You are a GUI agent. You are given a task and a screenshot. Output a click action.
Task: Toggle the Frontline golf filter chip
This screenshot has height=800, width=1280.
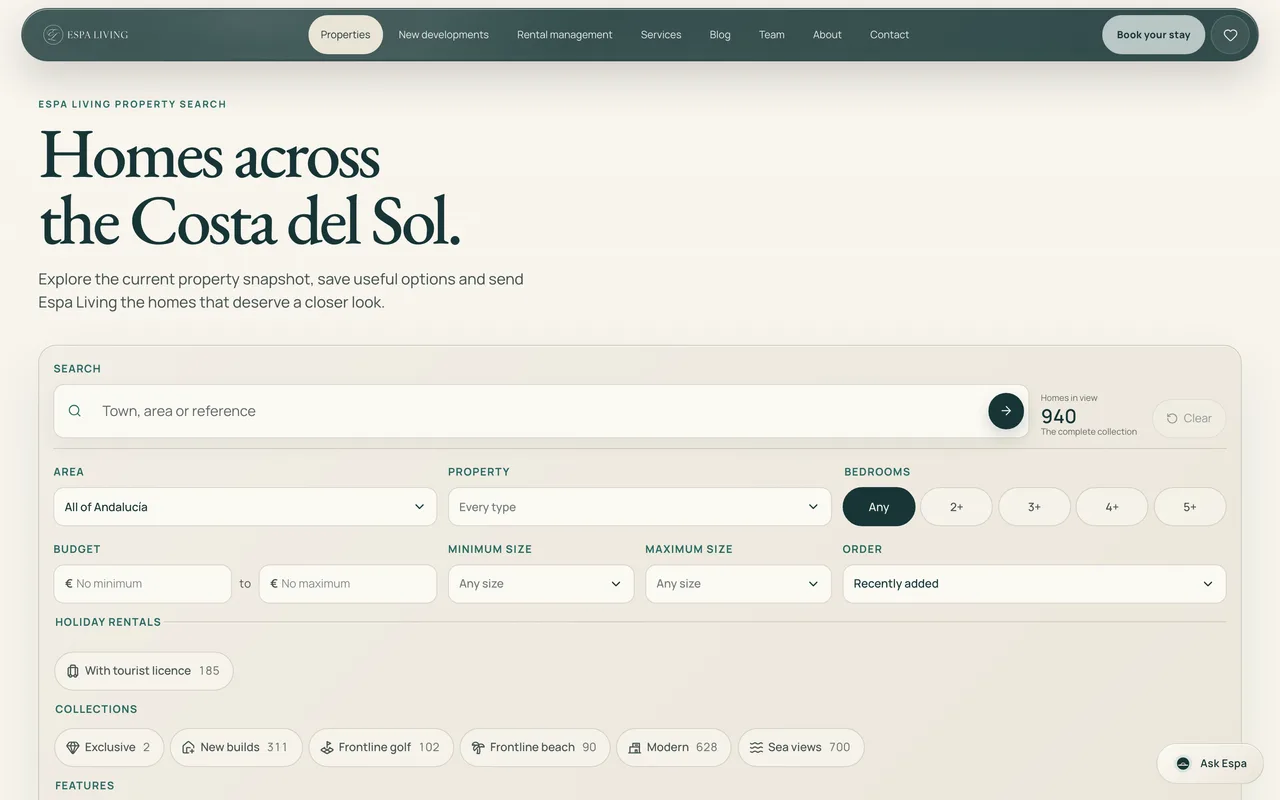pyautogui.click(x=381, y=747)
